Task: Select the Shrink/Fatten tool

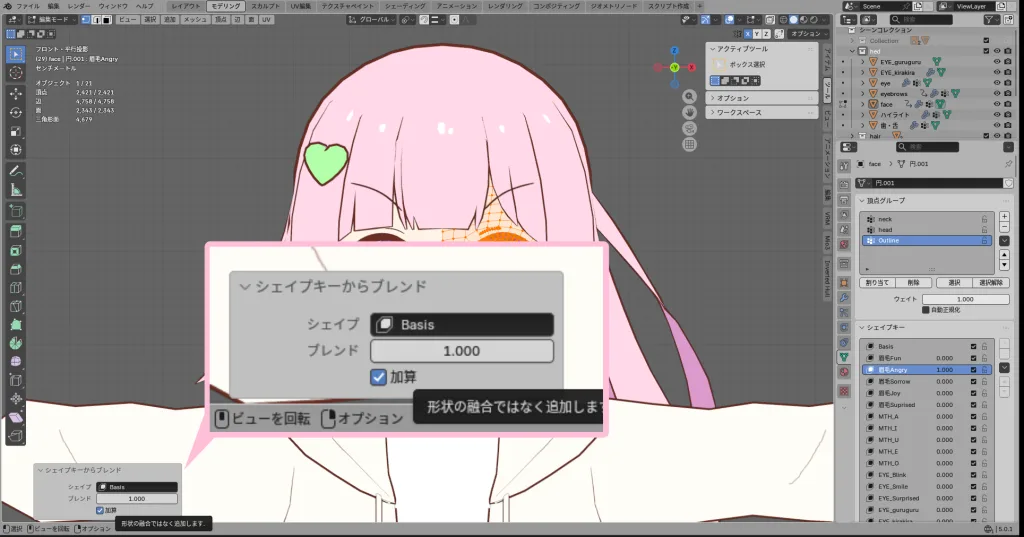Action: pyautogui.click(x=16, y=399)
